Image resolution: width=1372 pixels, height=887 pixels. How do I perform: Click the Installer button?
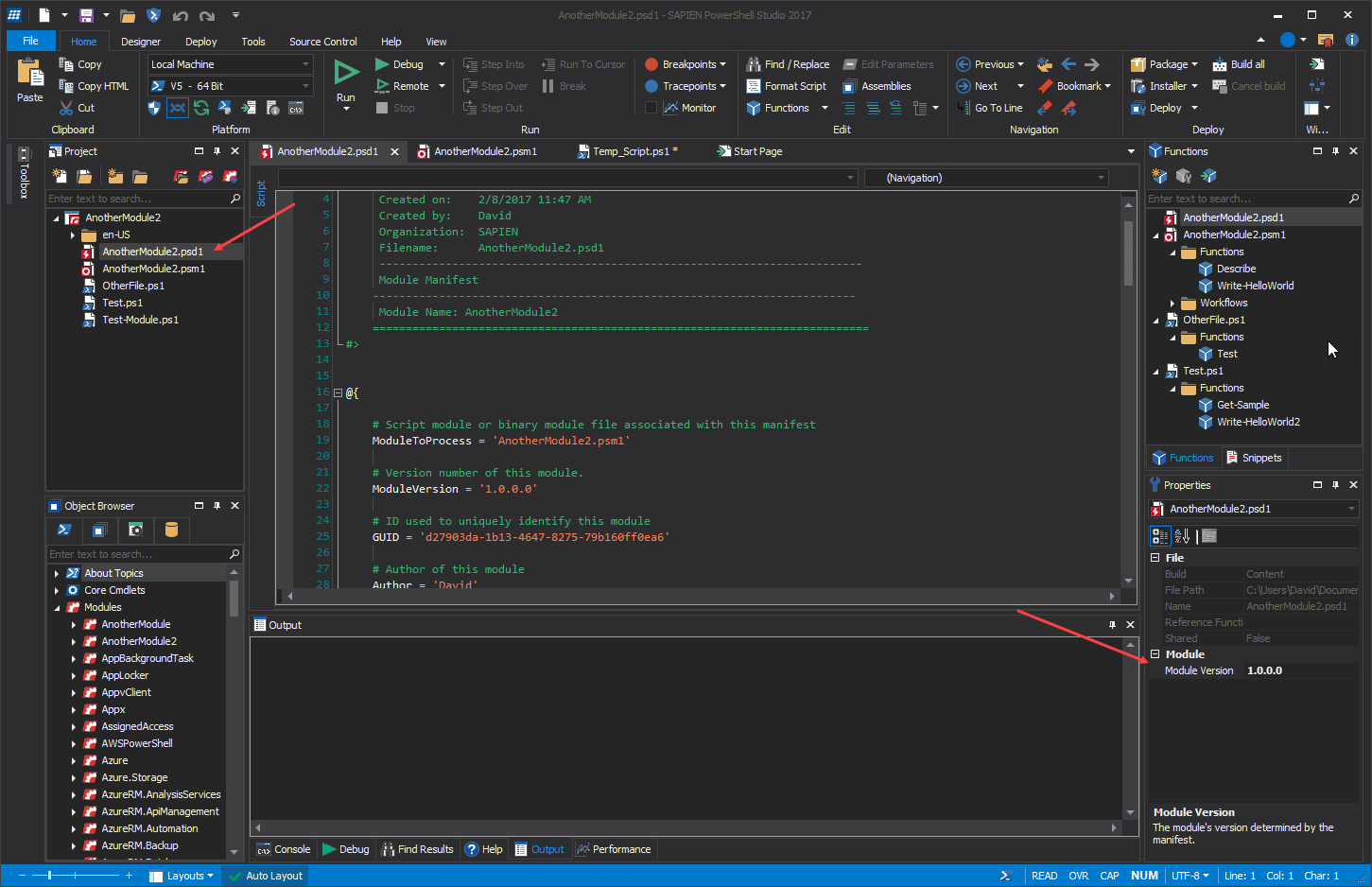tap(1165, 86)
